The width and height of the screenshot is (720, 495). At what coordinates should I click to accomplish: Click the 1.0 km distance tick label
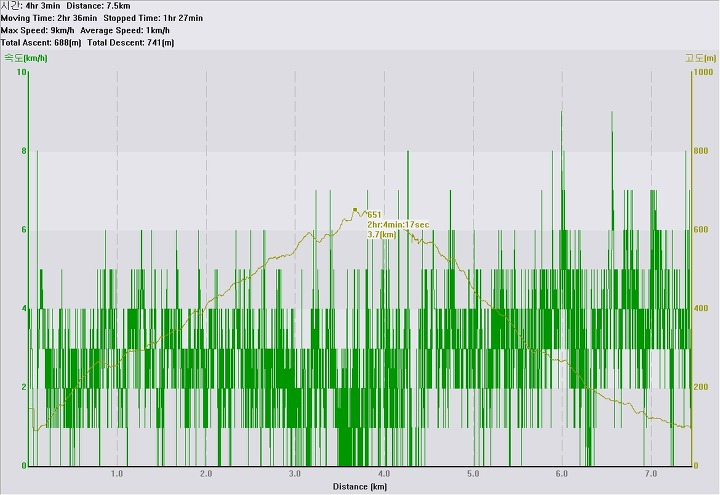click(117, 474)
